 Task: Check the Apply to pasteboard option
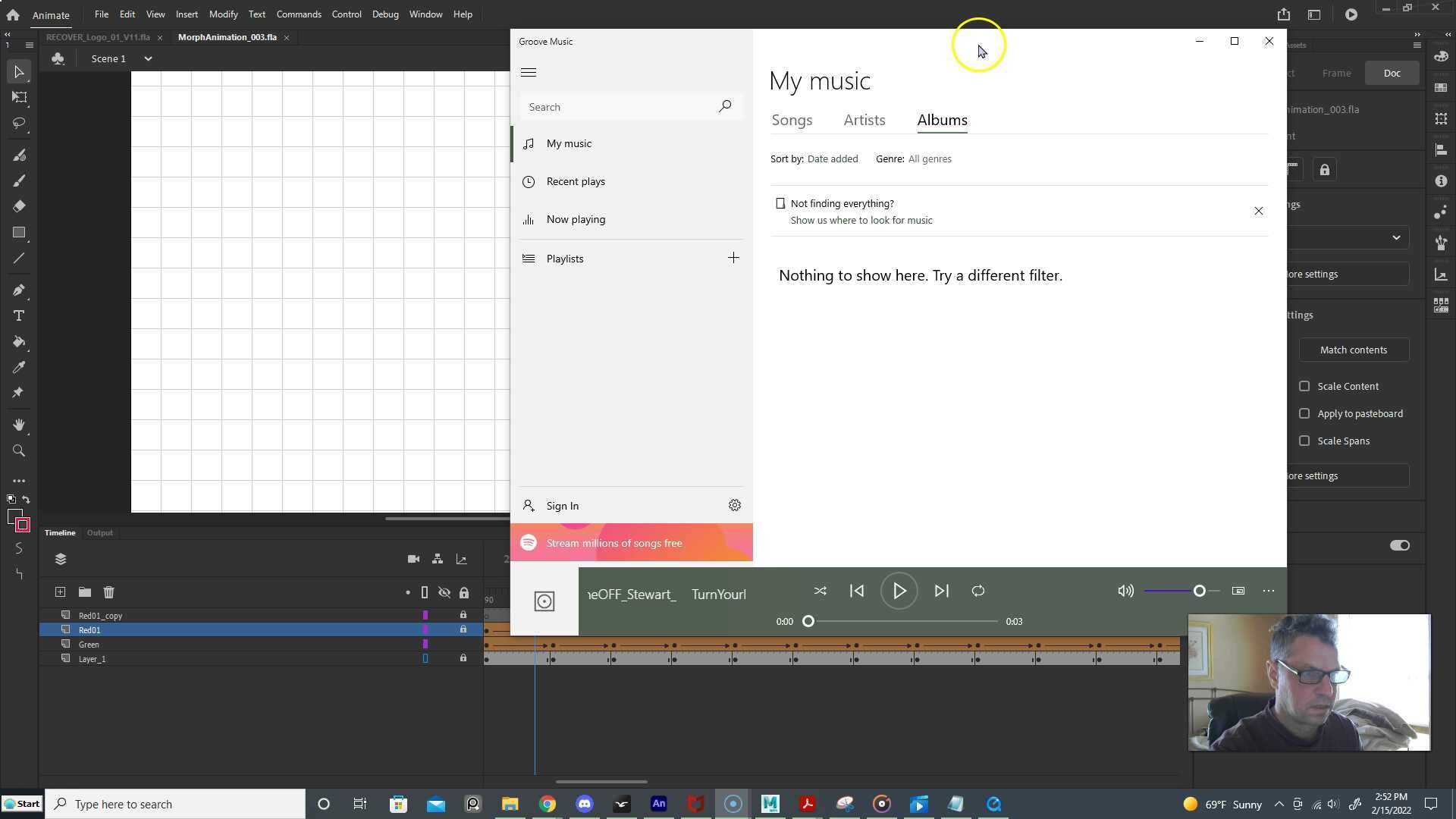[x=1304, y=414]
